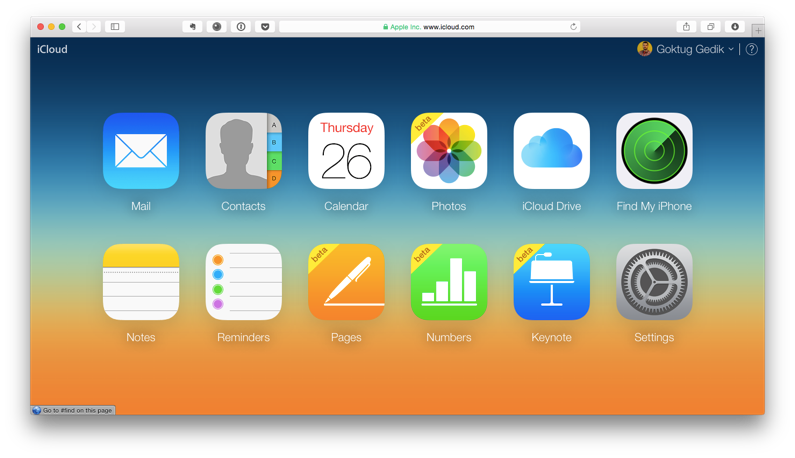795x458 pixels.
Task: Open the Mail app
Action: [x=141, y=151]
